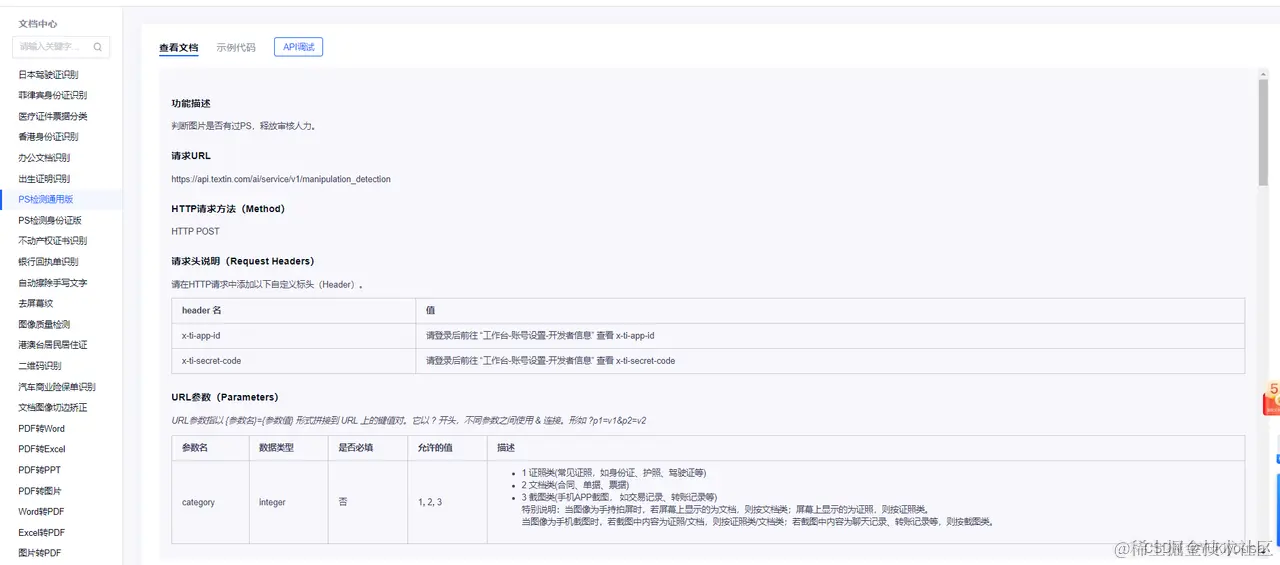Screen dimensions: 1280x565
Task: Open 办公文档识别 sidebar entry
Action: point(44,158)
